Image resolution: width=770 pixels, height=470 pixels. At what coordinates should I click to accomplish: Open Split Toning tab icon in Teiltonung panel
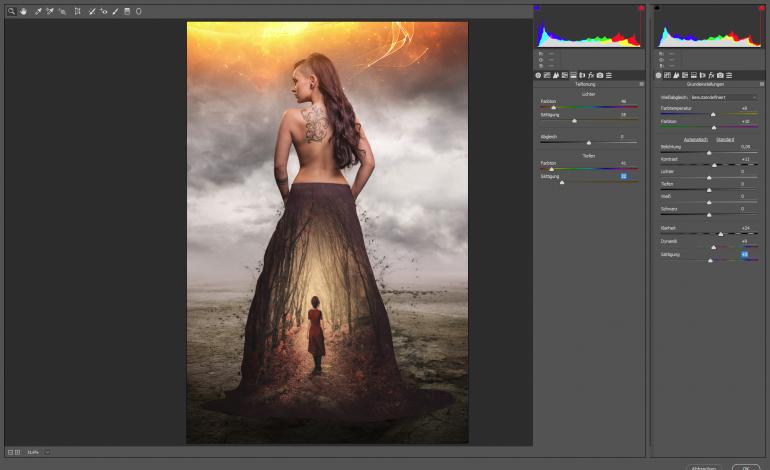point(574,75)
